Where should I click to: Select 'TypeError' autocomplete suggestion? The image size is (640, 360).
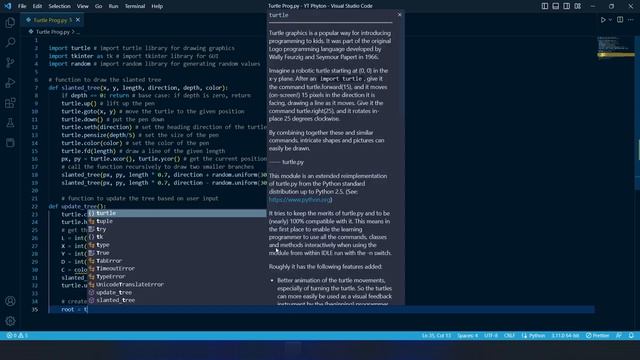click(x=177, y=276)
